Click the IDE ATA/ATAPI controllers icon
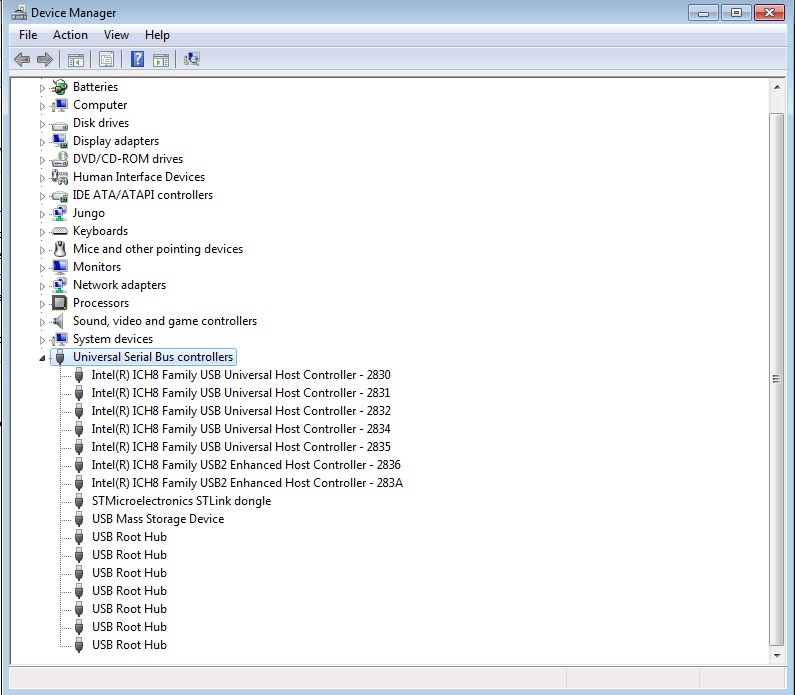Screen dimensions: 795x695 point(59,196)
